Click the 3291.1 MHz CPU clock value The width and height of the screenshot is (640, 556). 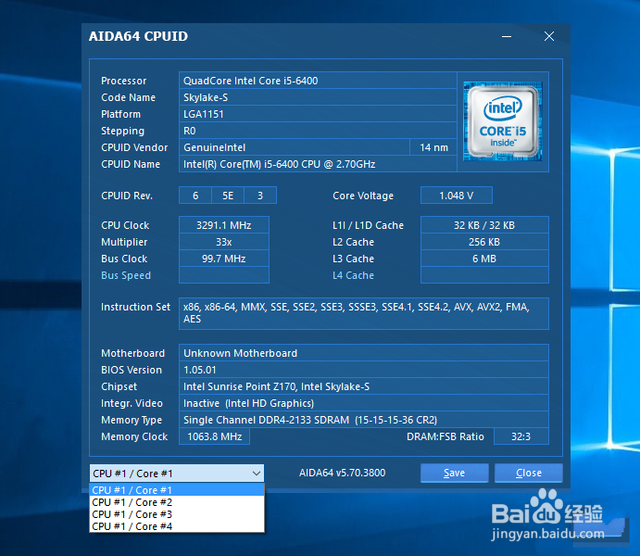224,225
